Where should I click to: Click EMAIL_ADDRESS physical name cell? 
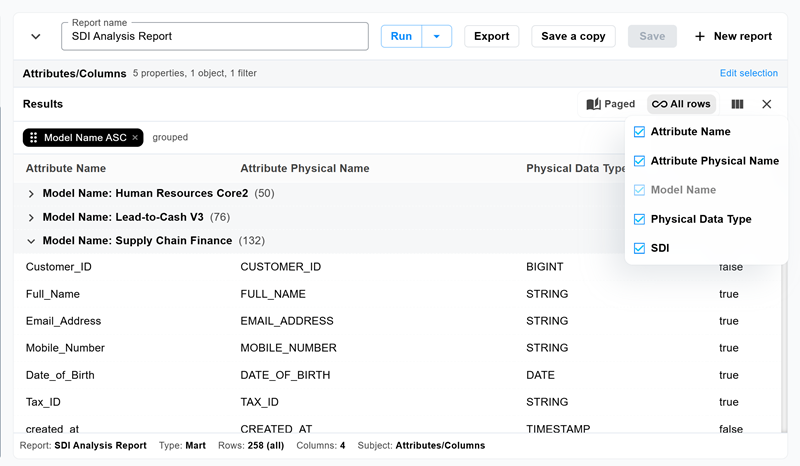pos(287,321)
